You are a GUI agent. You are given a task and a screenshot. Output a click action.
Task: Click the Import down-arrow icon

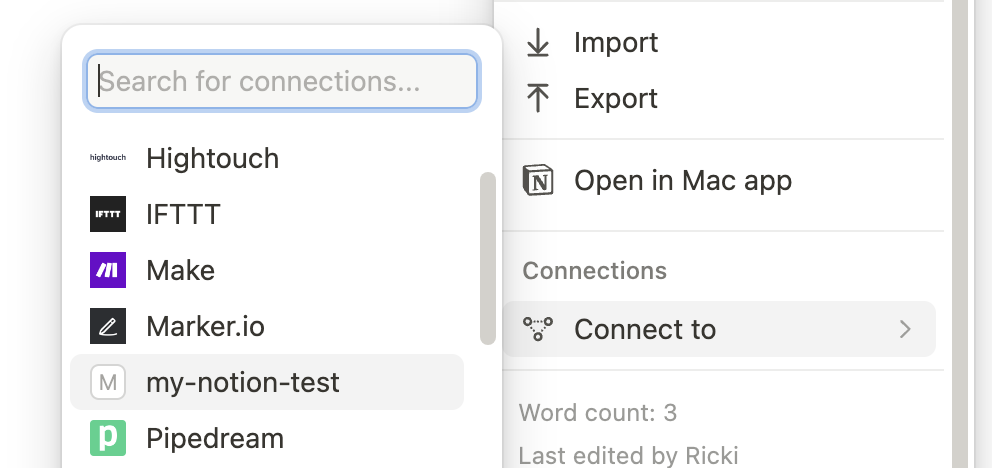[538, 43]
